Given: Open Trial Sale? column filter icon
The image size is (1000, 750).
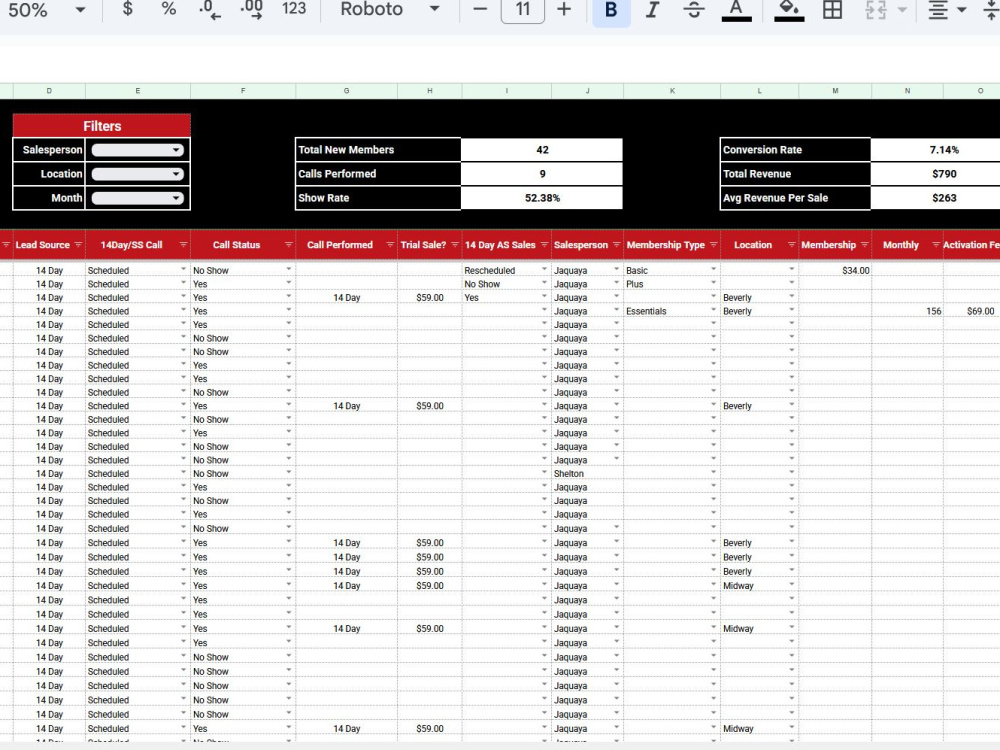Looking at the screenshot, I should pyautogui.click(x=455, y=245).
